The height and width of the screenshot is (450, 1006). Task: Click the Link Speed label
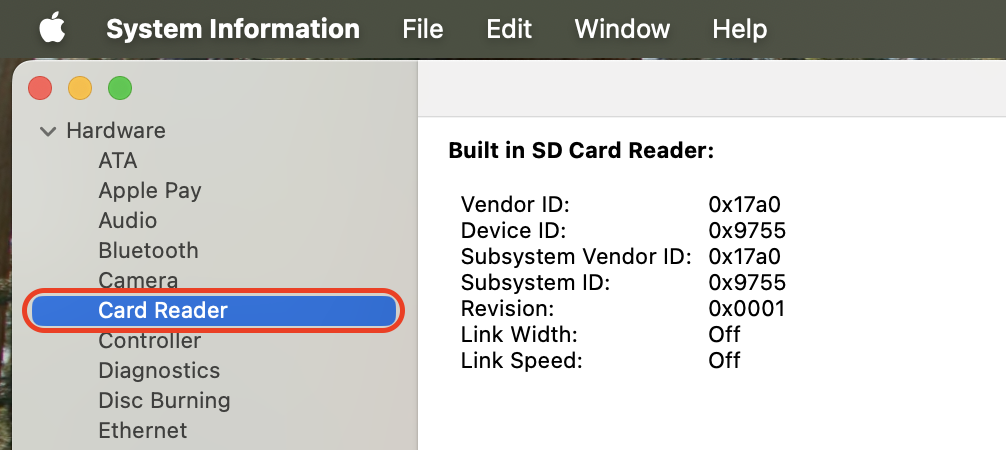pyautogui.click(x=521, y=361)
